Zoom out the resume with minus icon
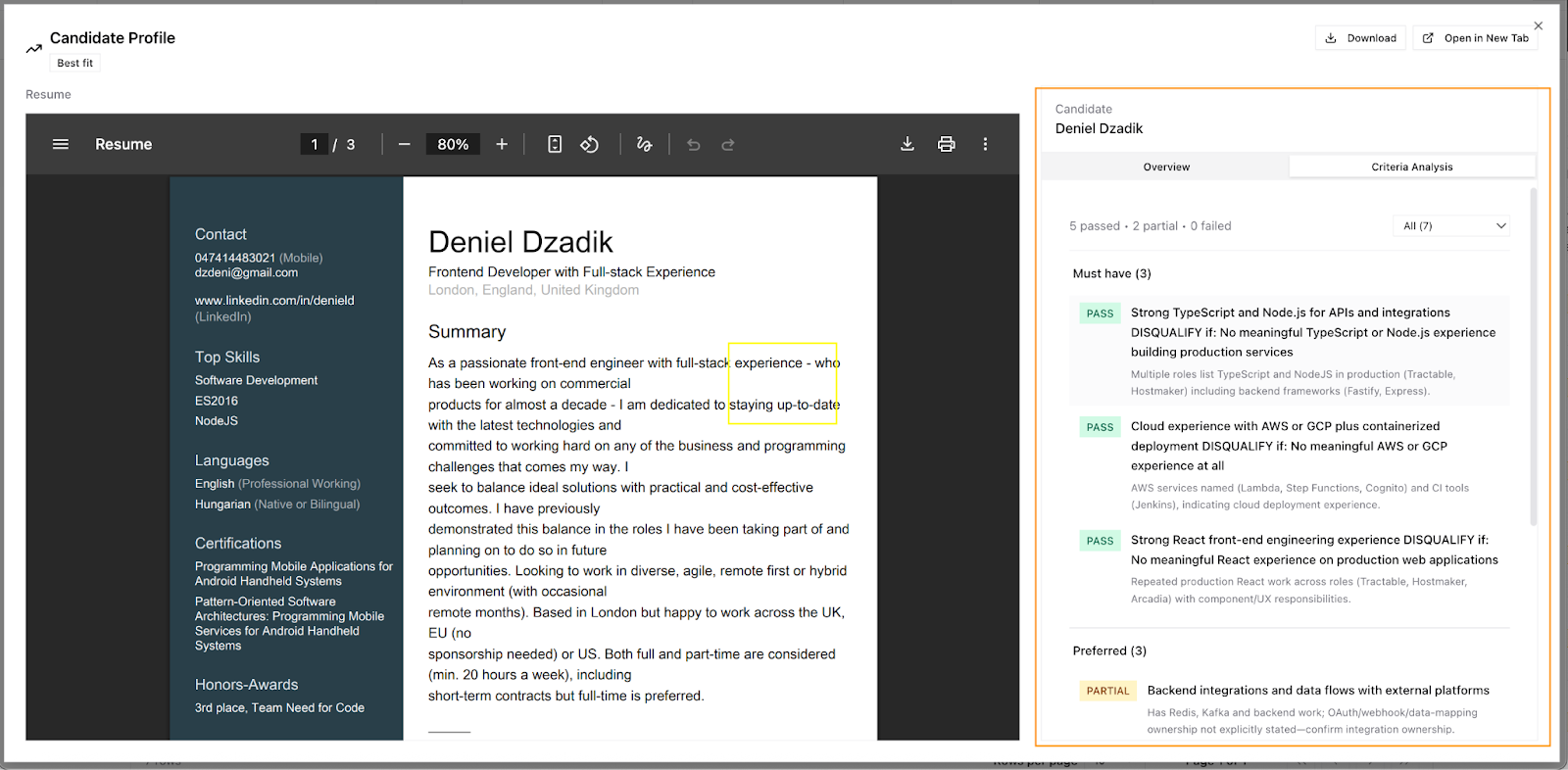Image resolution: width=1568 pixels, height=770 pixels. coord(404,144)
